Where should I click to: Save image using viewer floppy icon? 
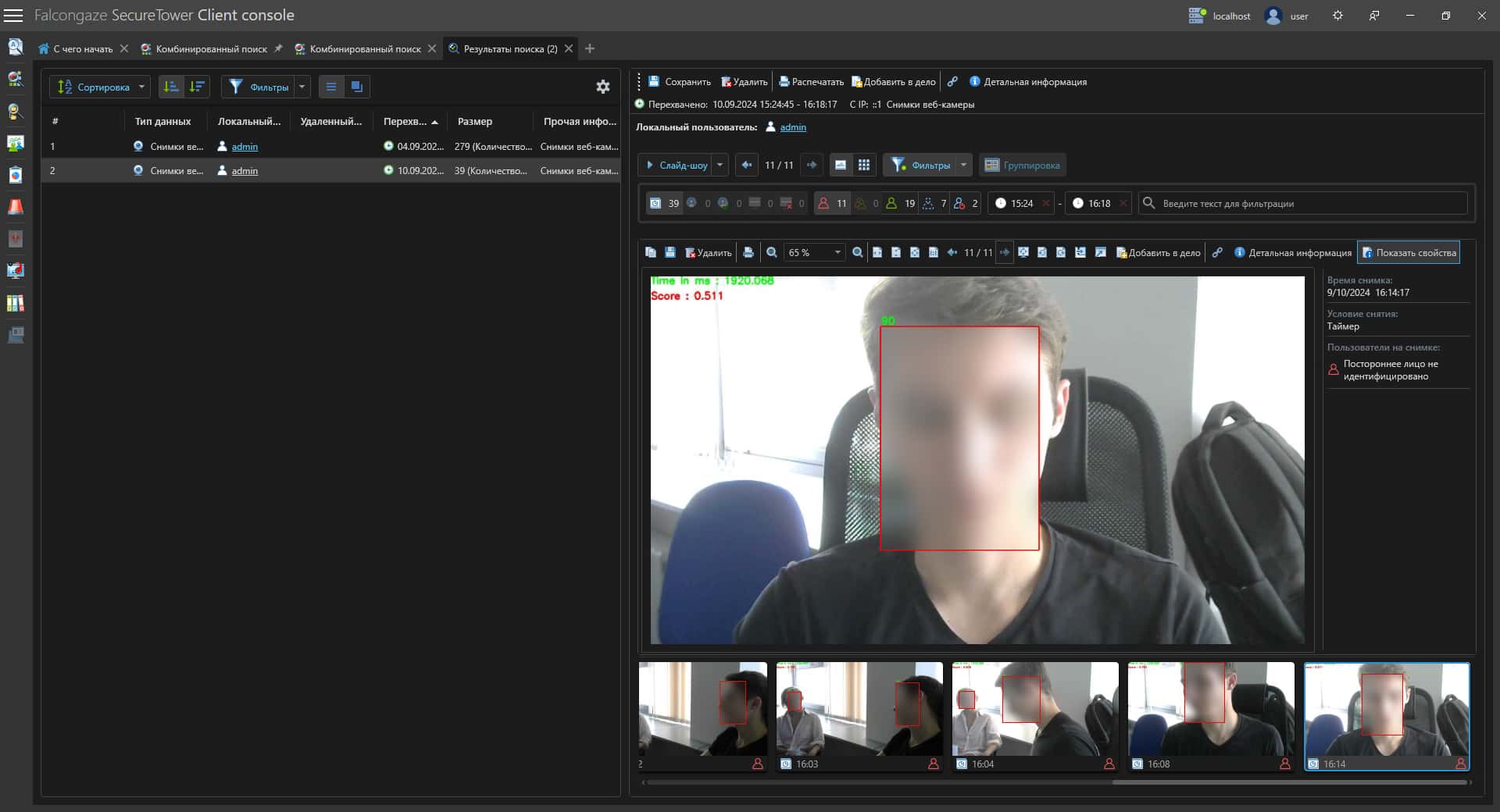point(670,252)
